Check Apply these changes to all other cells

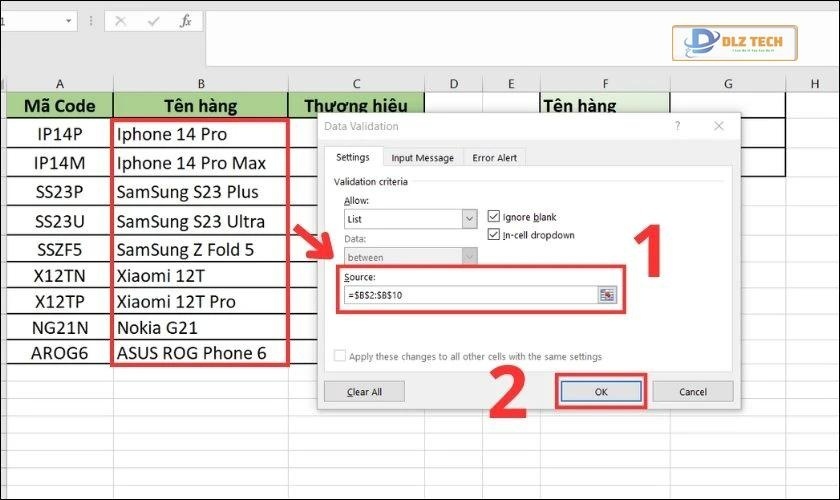[341, 356]
